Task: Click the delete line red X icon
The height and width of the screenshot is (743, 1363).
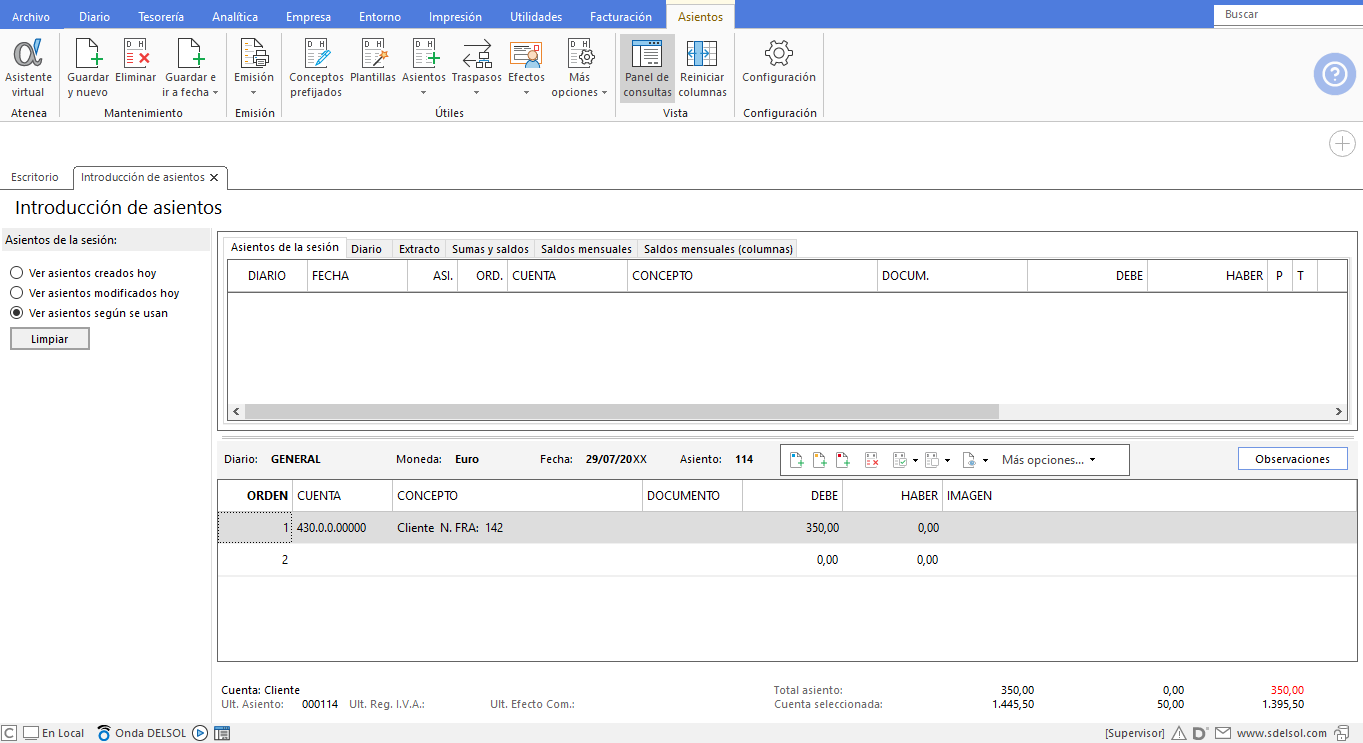Action: coord(871,460)
